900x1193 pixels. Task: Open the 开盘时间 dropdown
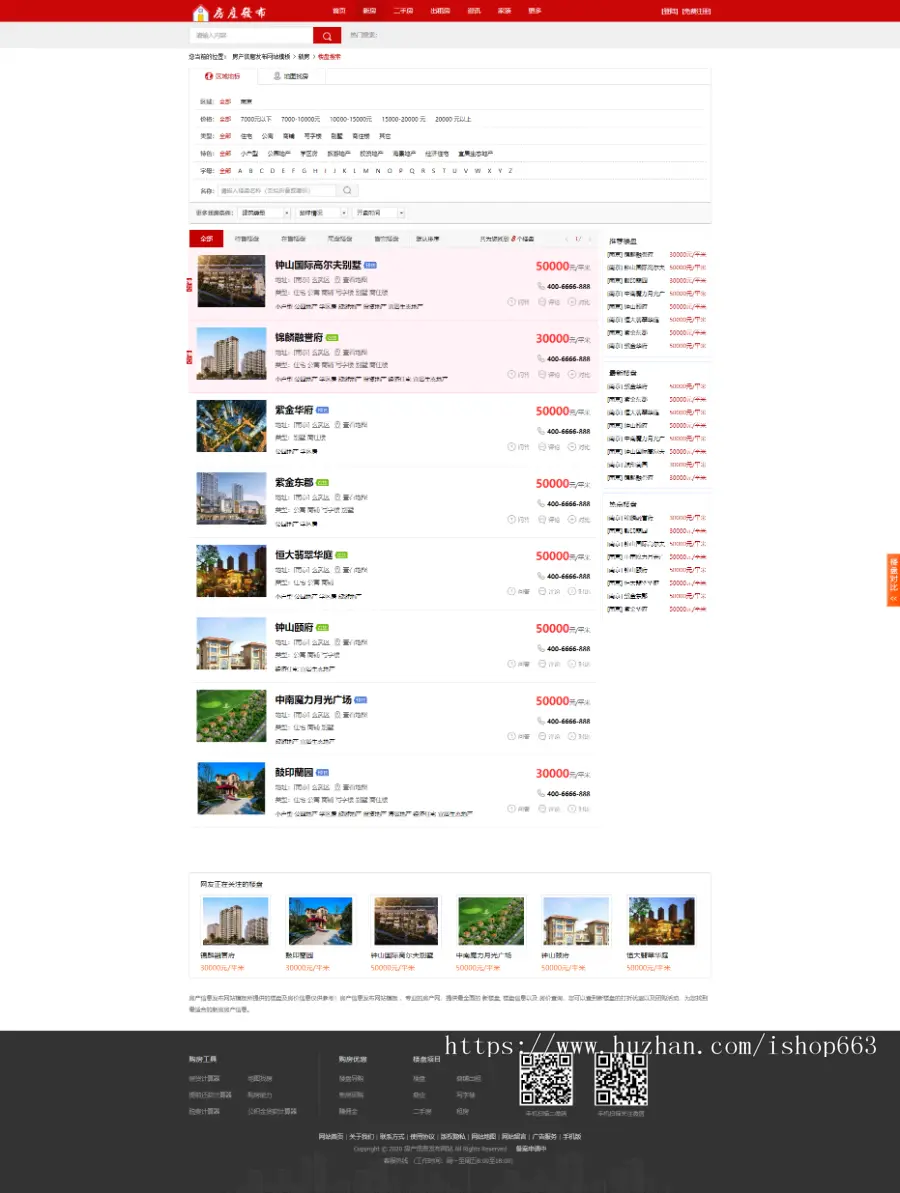(379, 213)
